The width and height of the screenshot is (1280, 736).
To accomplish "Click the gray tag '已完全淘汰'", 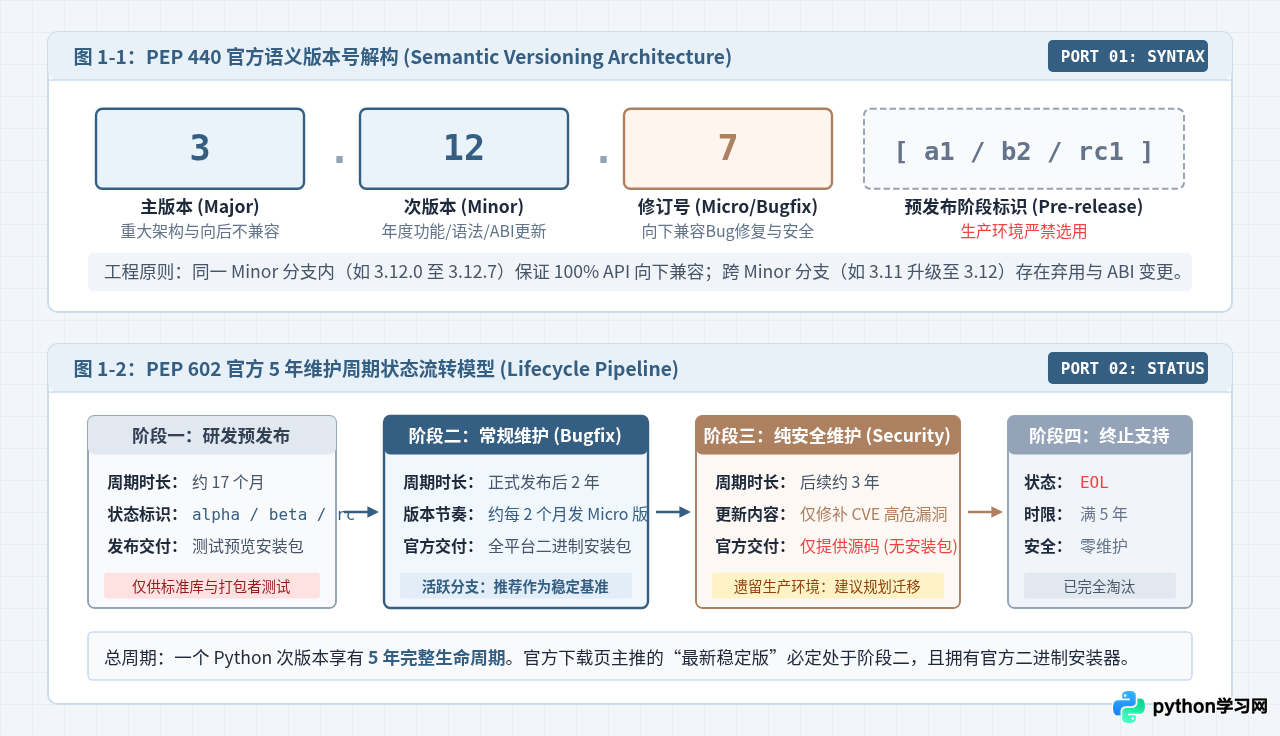I will (x=1100, y=586).
